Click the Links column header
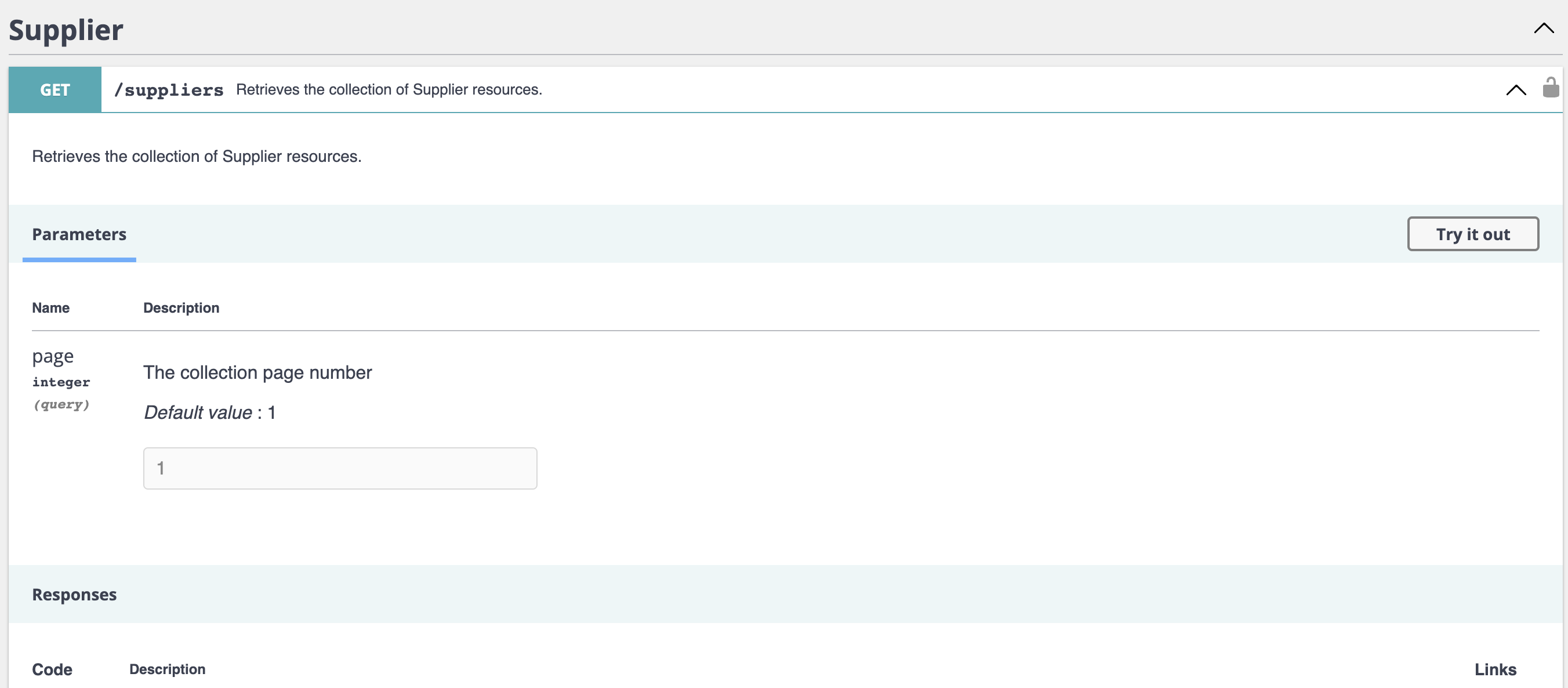The height and width of the screenshot is (688, 1568). point(1496,669)
